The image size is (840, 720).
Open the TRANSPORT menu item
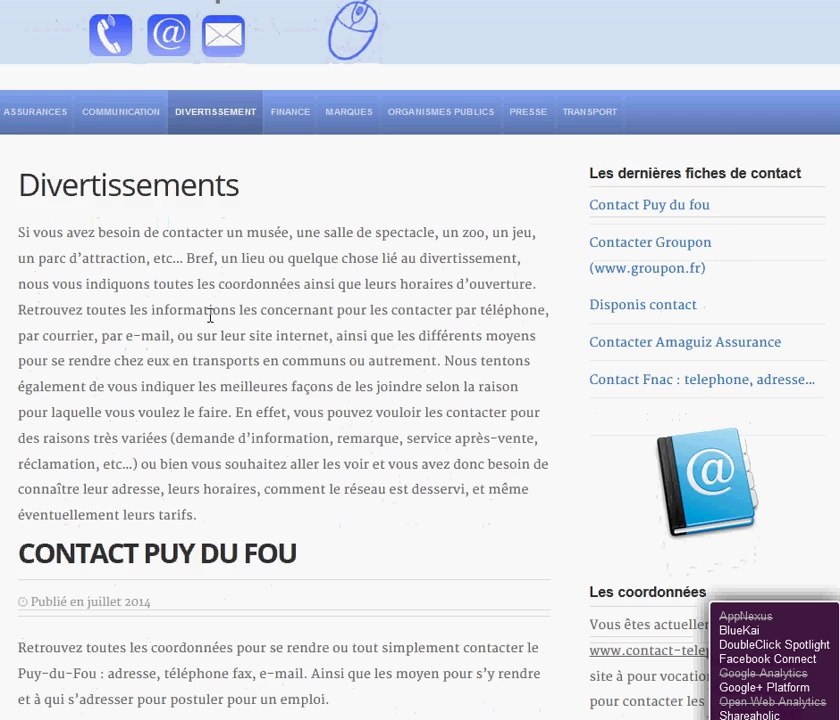pyautogui.click(x=590, y=112)
